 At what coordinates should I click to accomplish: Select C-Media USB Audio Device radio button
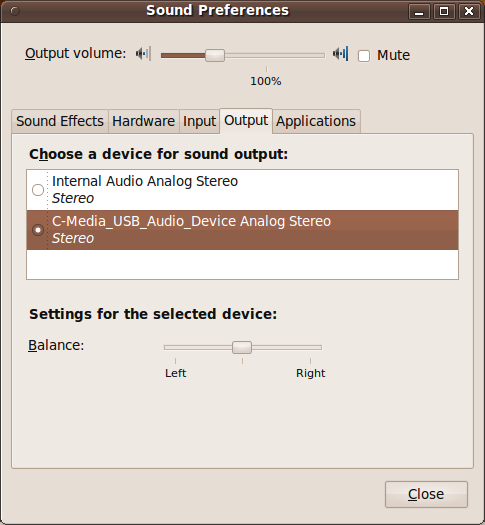click(x=38, y=230)
